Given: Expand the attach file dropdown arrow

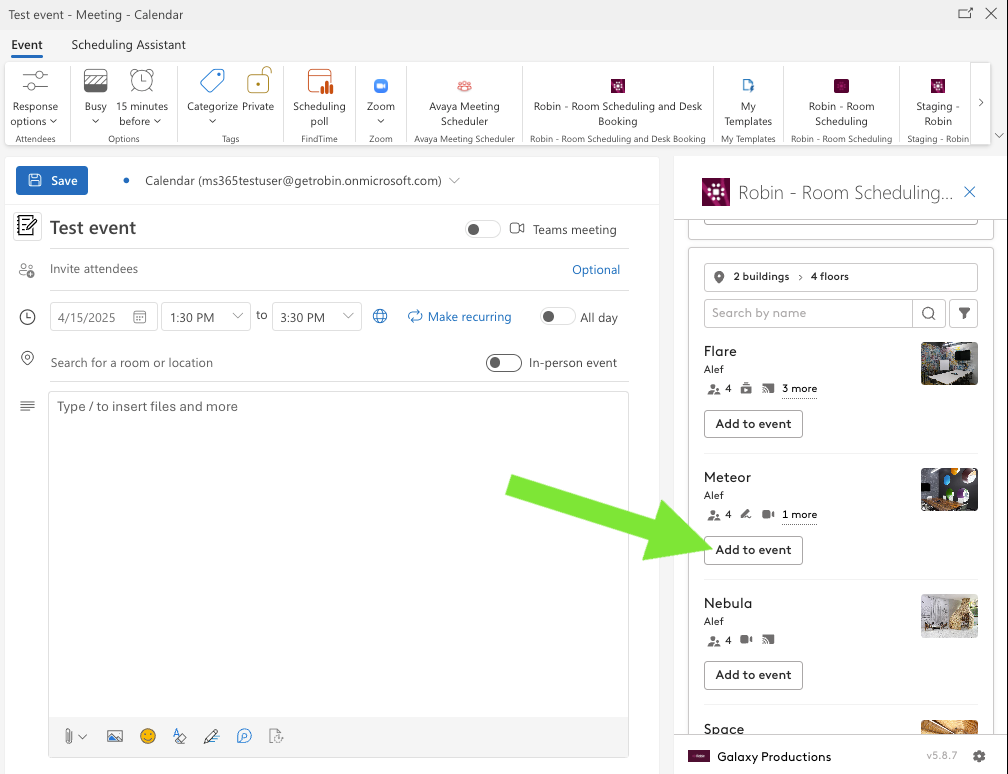Looking at the screenshot, I should click(83, 737).
